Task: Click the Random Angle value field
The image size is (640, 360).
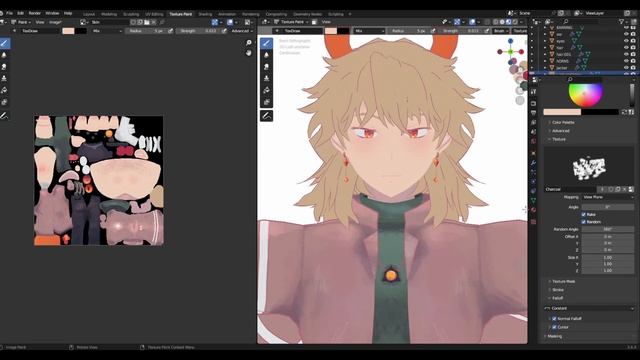Action: (607, 229)
